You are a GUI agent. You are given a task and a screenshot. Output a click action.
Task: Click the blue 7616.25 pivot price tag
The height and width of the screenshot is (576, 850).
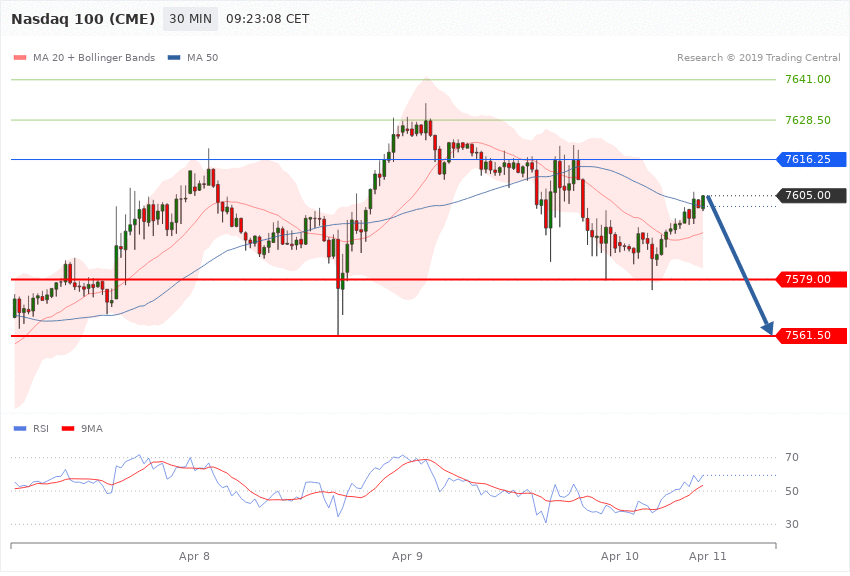(x=811, y=159)
